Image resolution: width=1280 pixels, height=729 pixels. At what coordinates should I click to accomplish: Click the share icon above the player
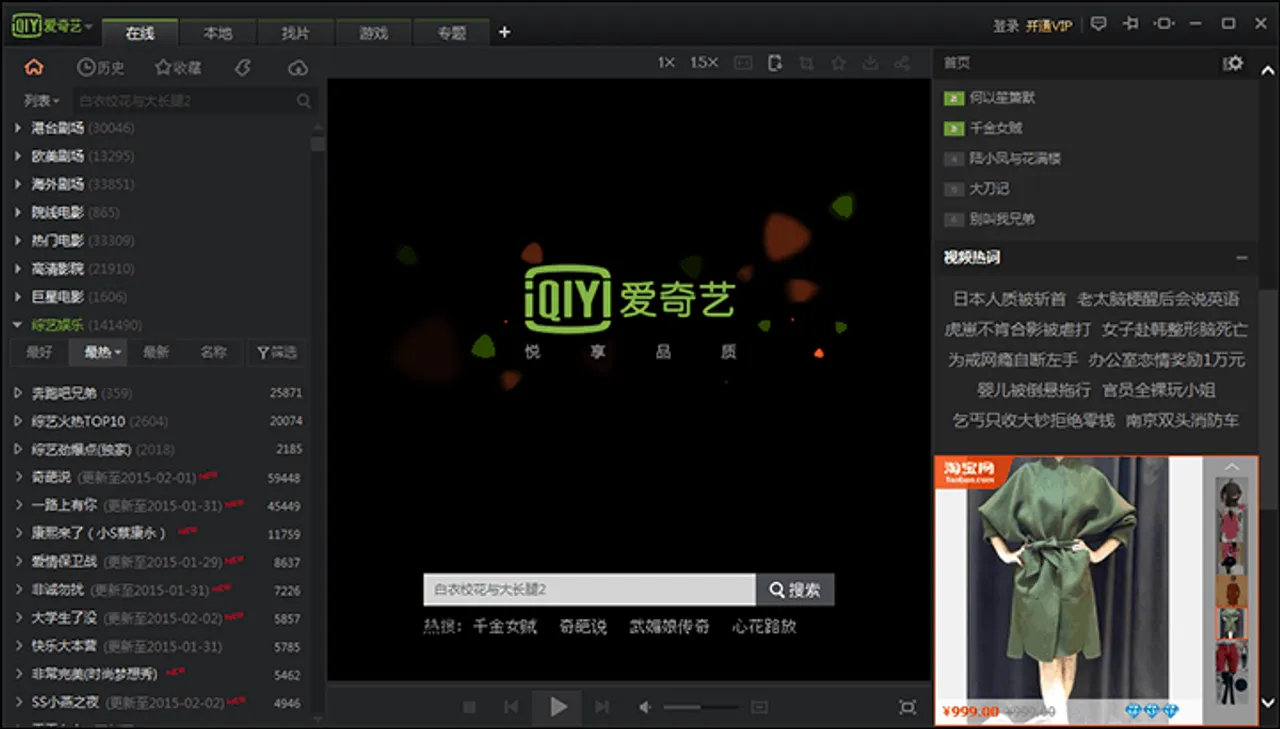coord(902,63)
